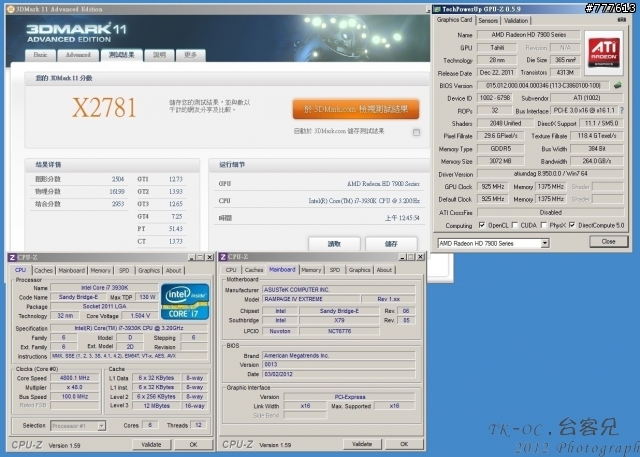Open the SPD tab in left CPU-Z window
The width and height of the screenshot is (640, 457).
pos(124,271)
